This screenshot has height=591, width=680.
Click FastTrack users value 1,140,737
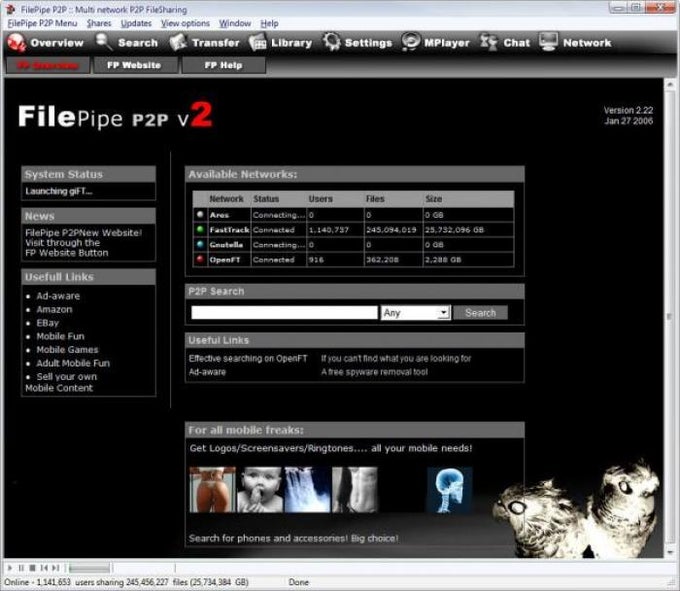328,229
